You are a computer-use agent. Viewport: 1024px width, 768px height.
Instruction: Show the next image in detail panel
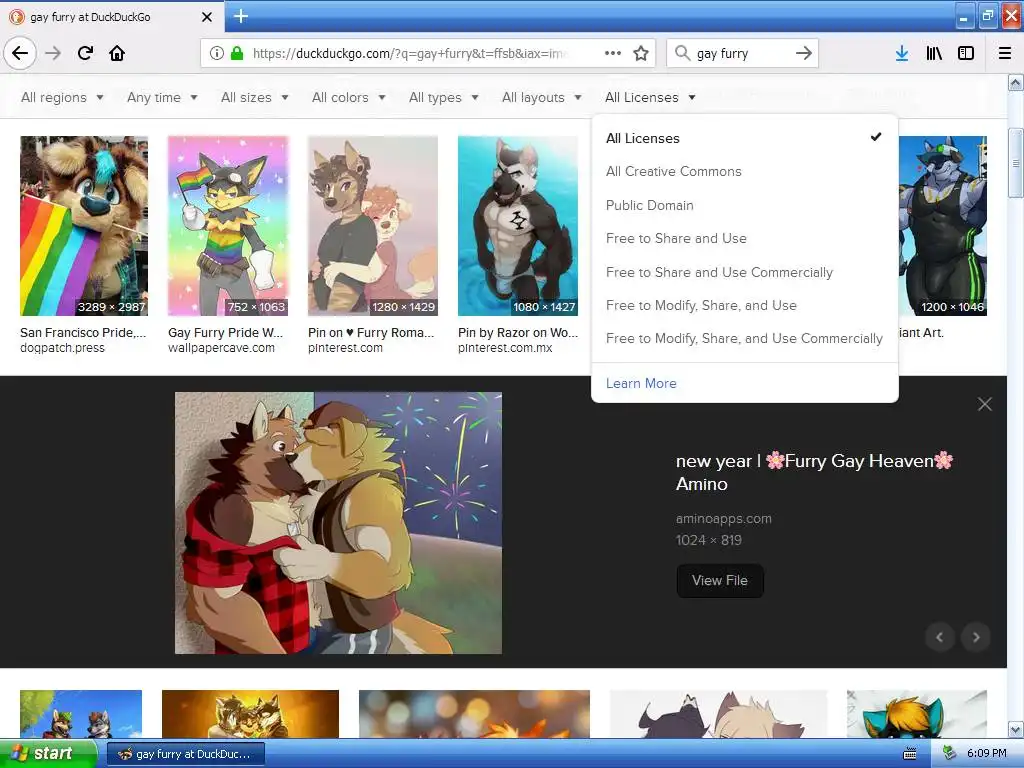(976, 637)
